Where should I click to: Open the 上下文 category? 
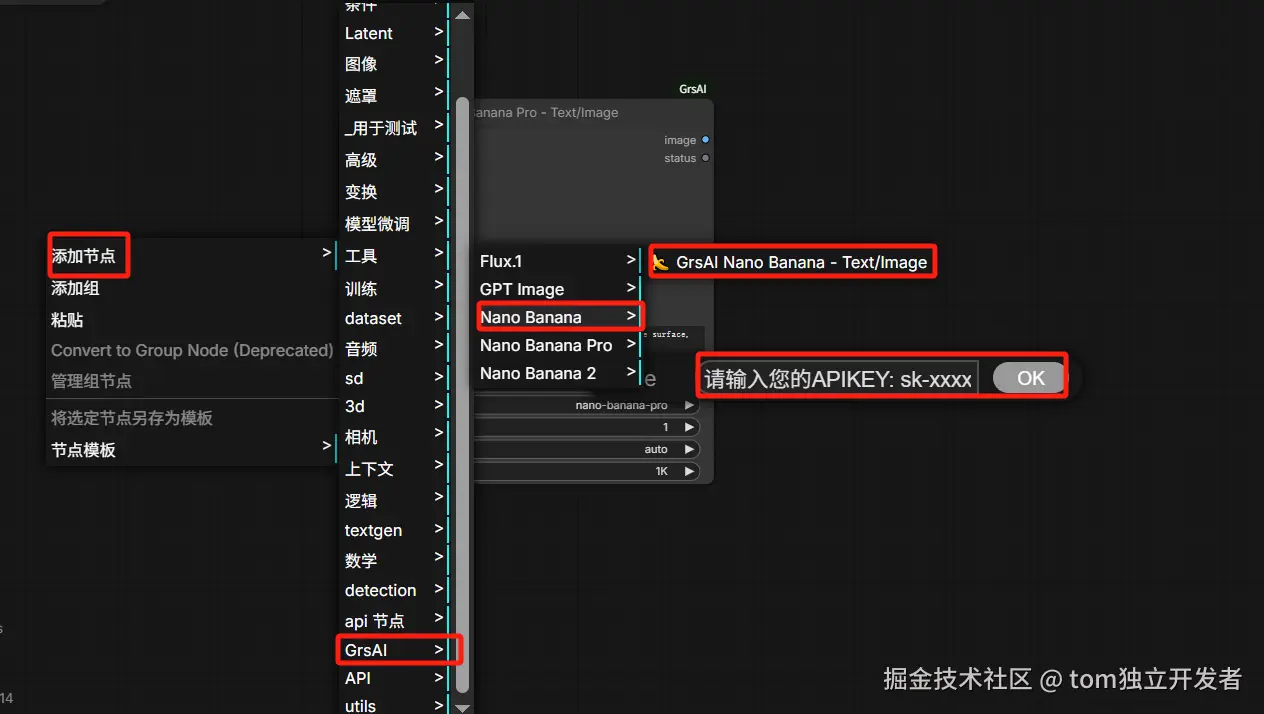pos(394,469)
